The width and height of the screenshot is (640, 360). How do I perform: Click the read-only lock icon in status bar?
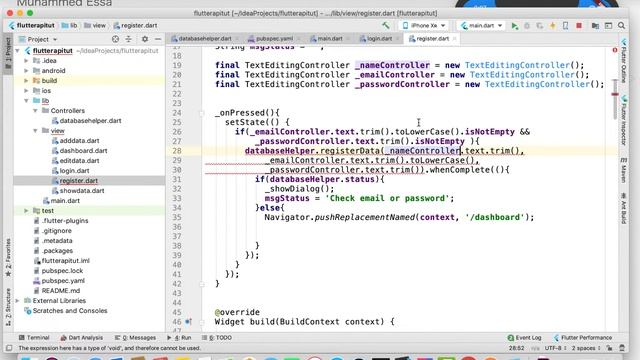[x=609, y=348]
